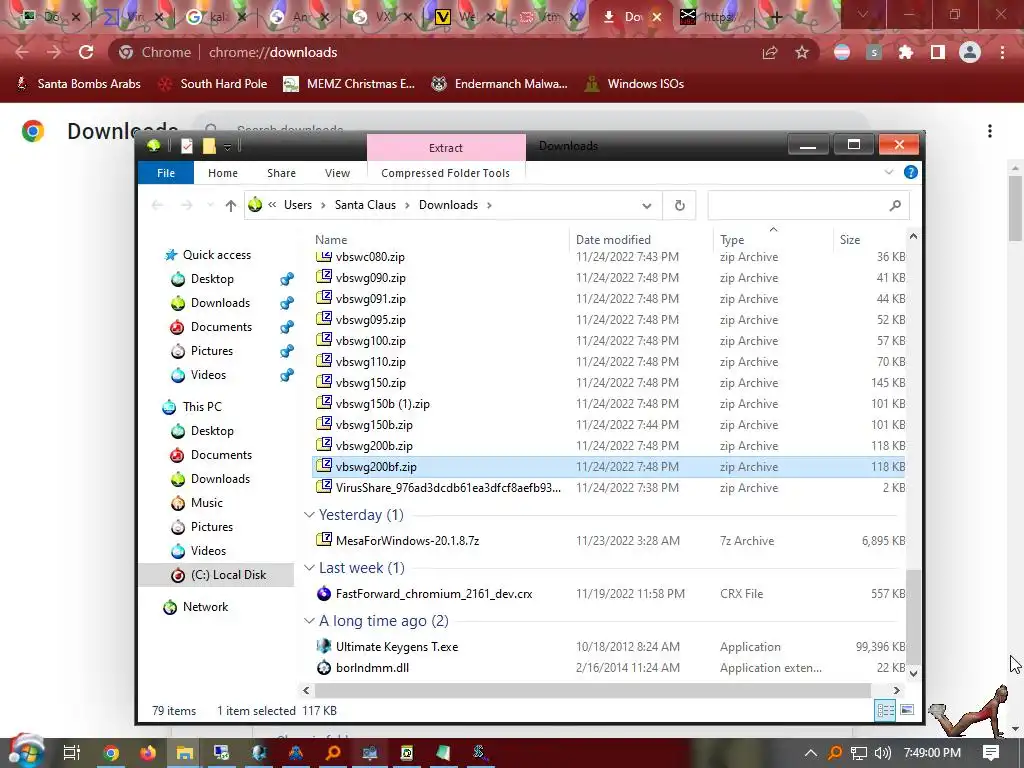
Task: Open the Share ribbon tab
Action: [x=281, y=173]
